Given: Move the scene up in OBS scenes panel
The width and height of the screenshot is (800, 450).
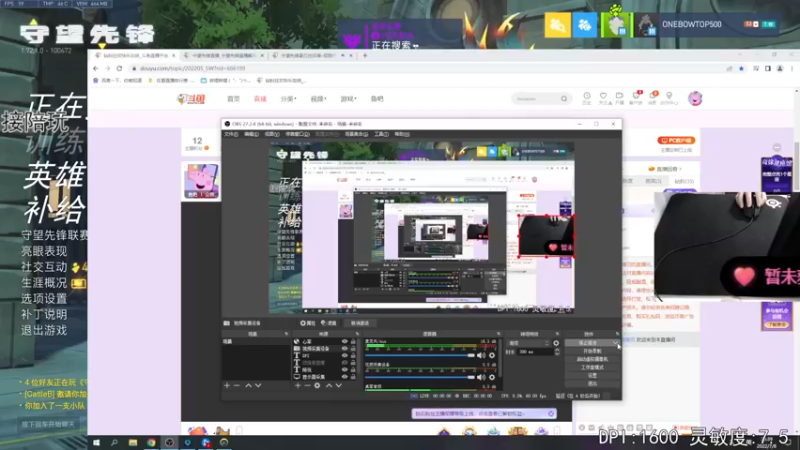Looking at the screenshot, I should pos(248,386).
